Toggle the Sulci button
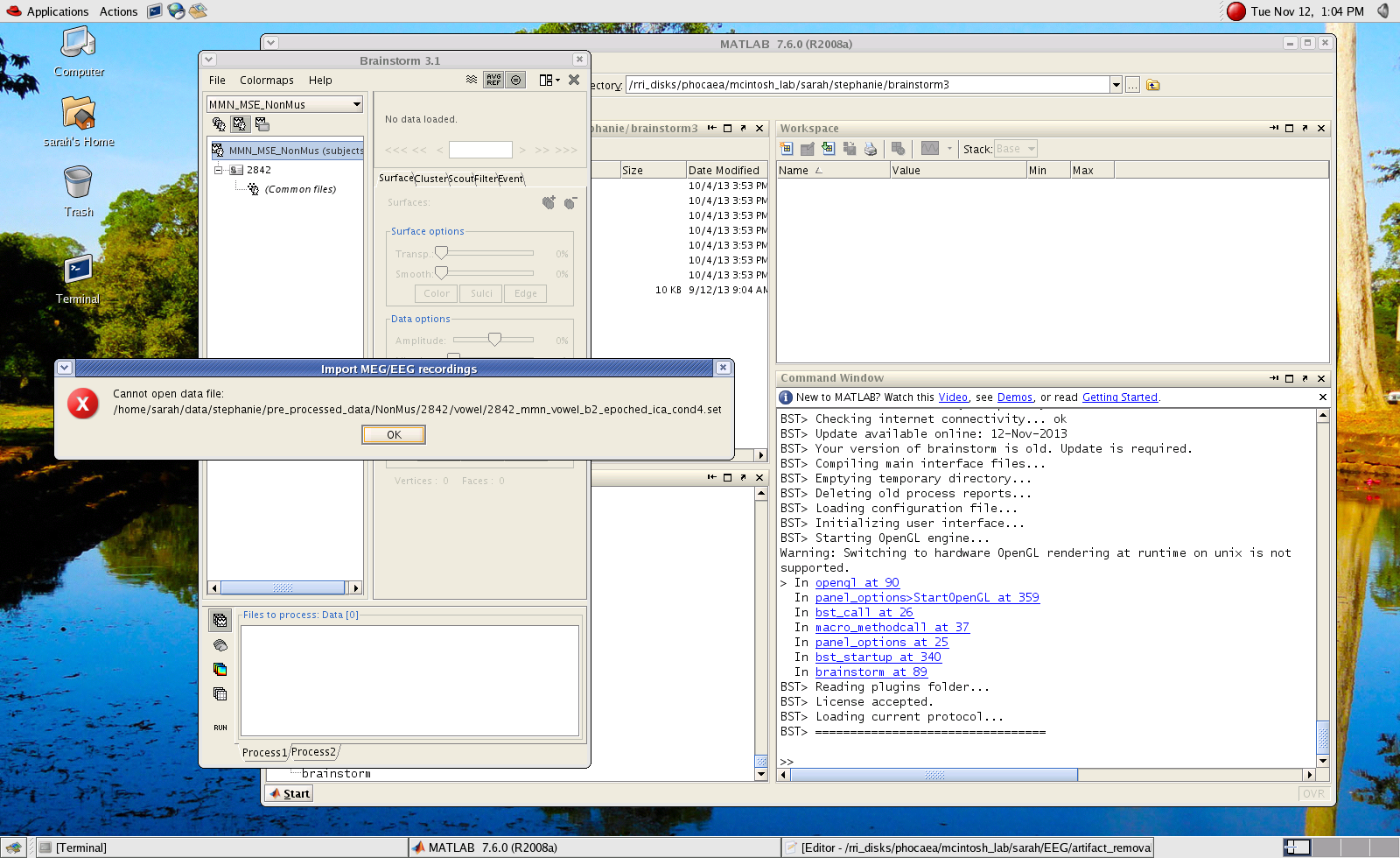The image size is (1400, 858). click(x=481, y=293)
